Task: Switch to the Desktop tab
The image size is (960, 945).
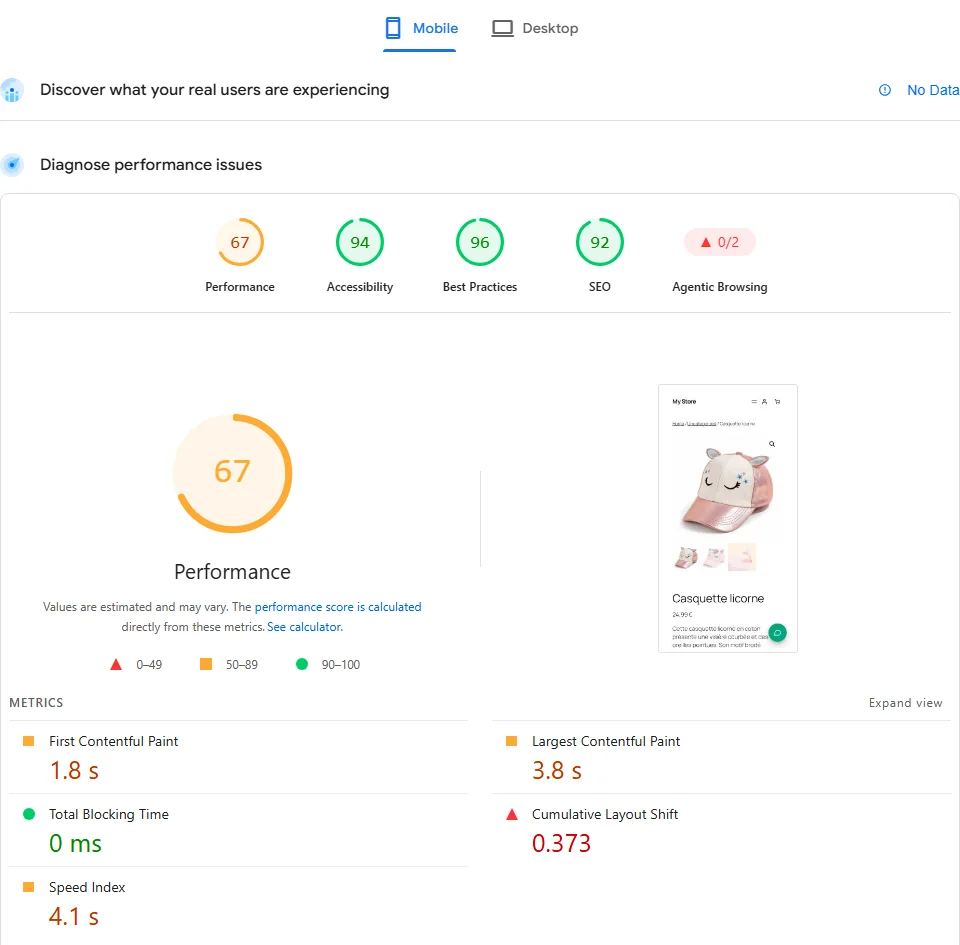Action: (534, 28)
